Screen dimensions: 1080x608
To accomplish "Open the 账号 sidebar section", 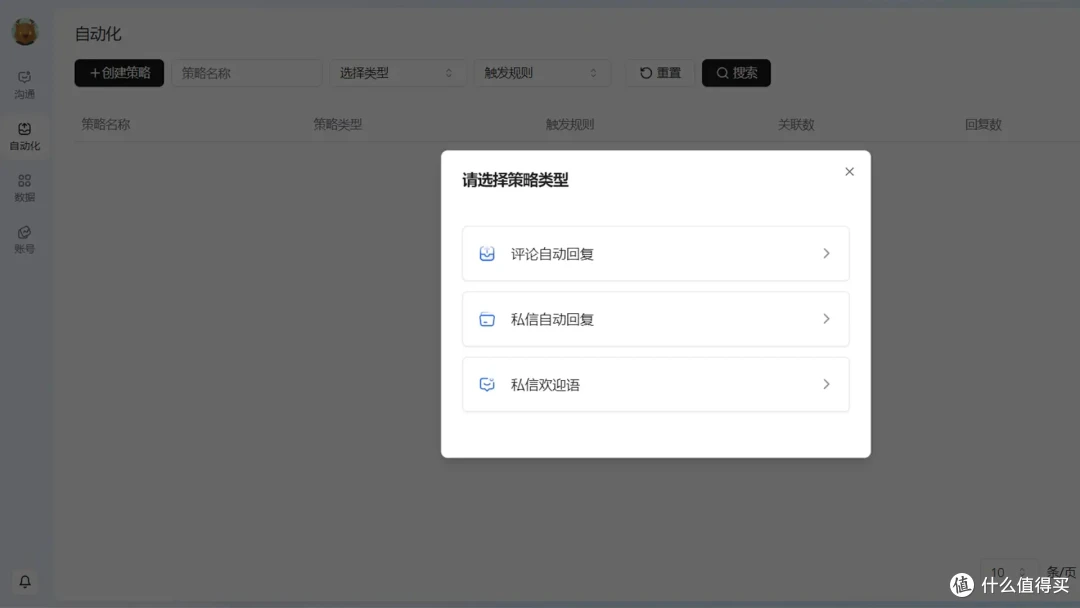I will pos(25,240).
